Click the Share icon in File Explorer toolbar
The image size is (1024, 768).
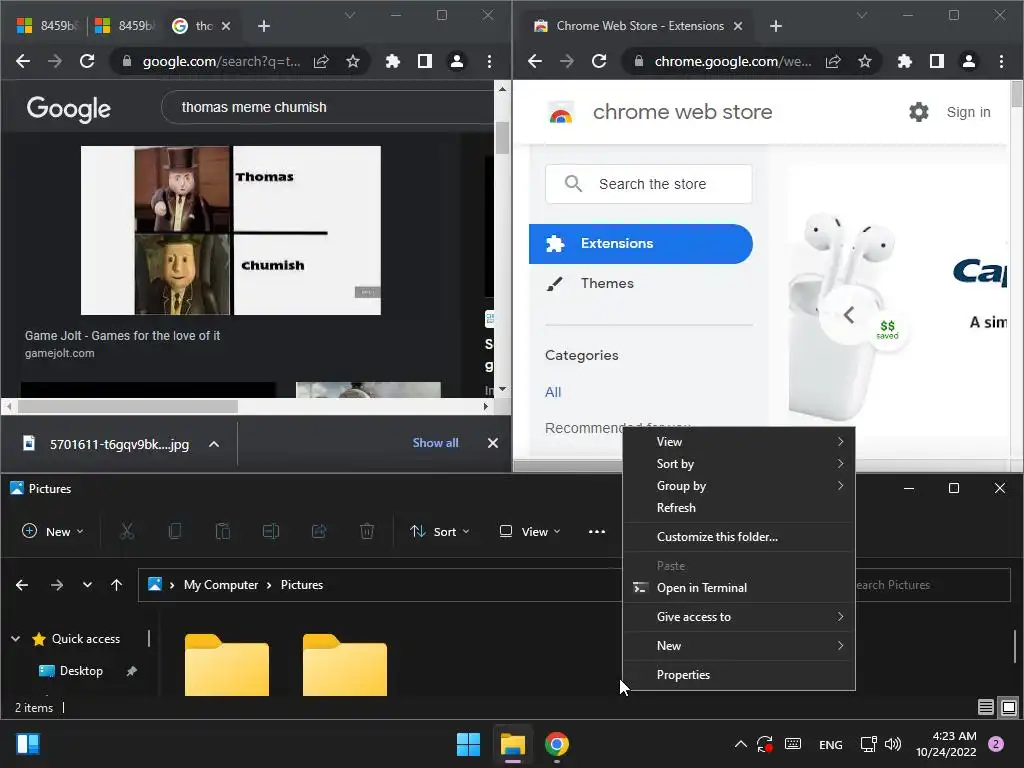coord(319,532)
